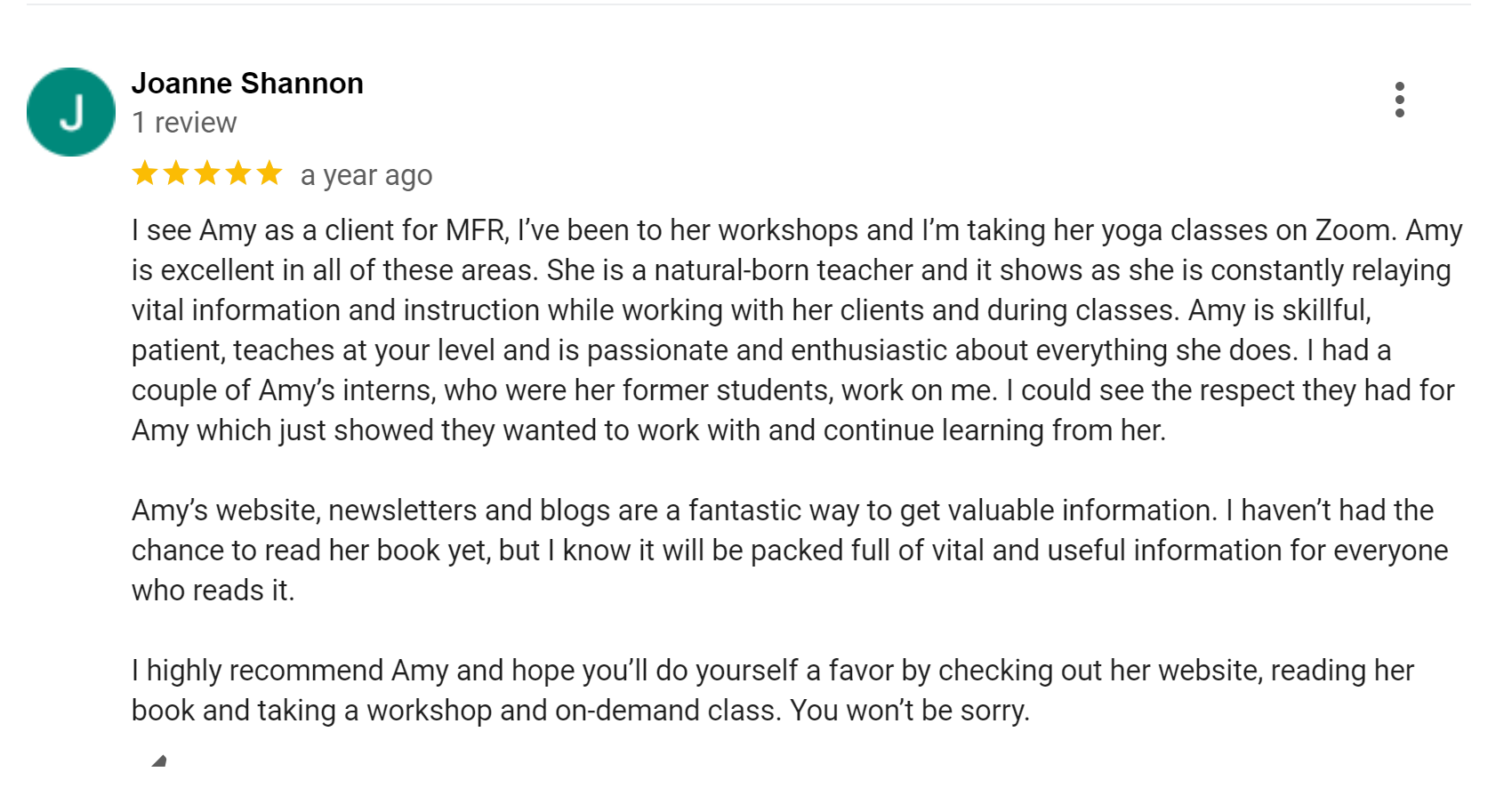
Task: Click the text "You won't be sorry."
Action: (x=910, y=711)
